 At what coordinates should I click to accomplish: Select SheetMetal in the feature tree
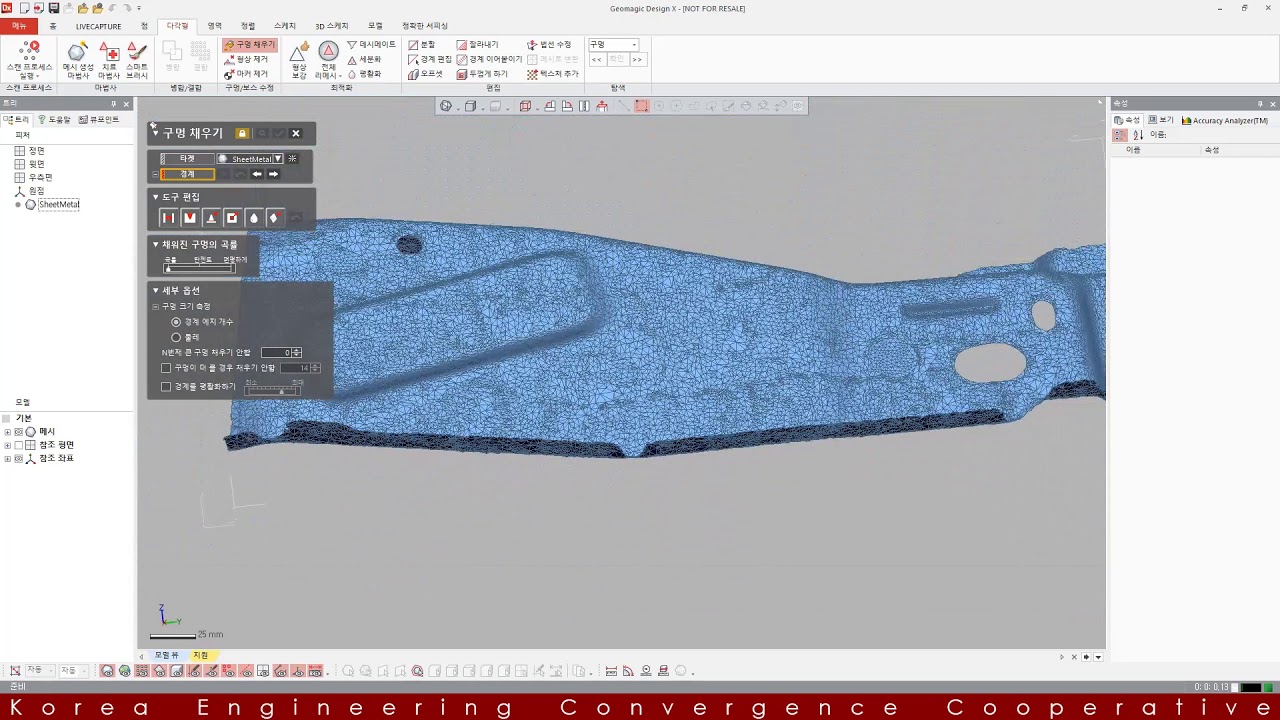59,205
